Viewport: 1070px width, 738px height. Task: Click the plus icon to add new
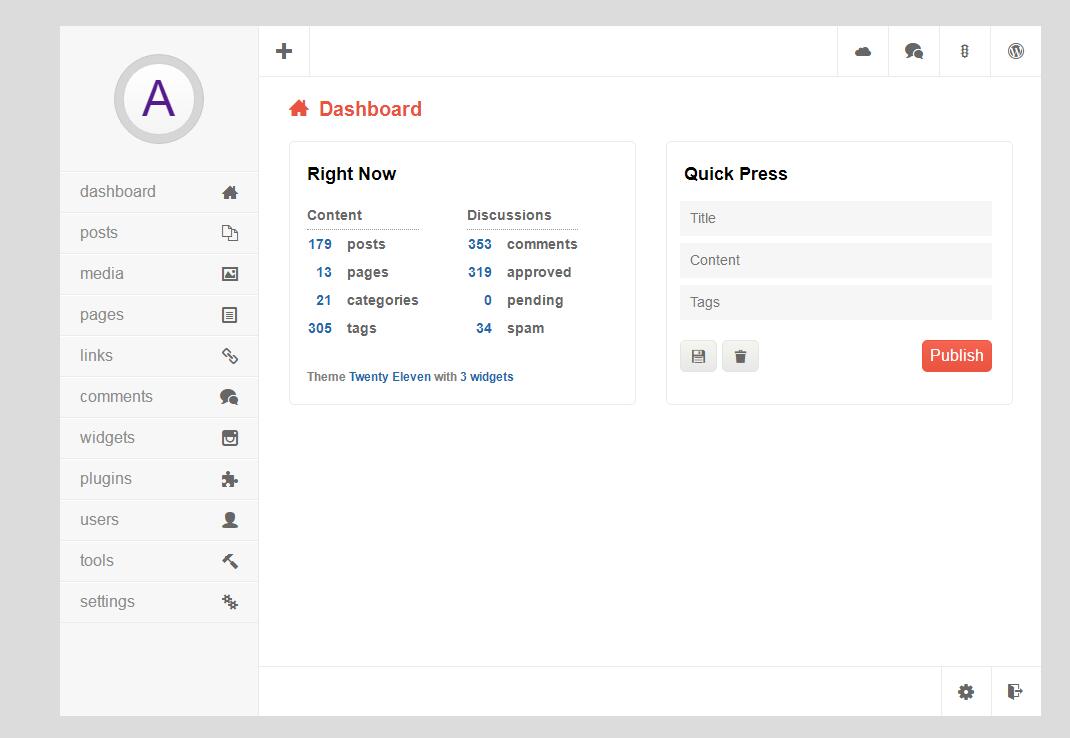pos(284,51)
